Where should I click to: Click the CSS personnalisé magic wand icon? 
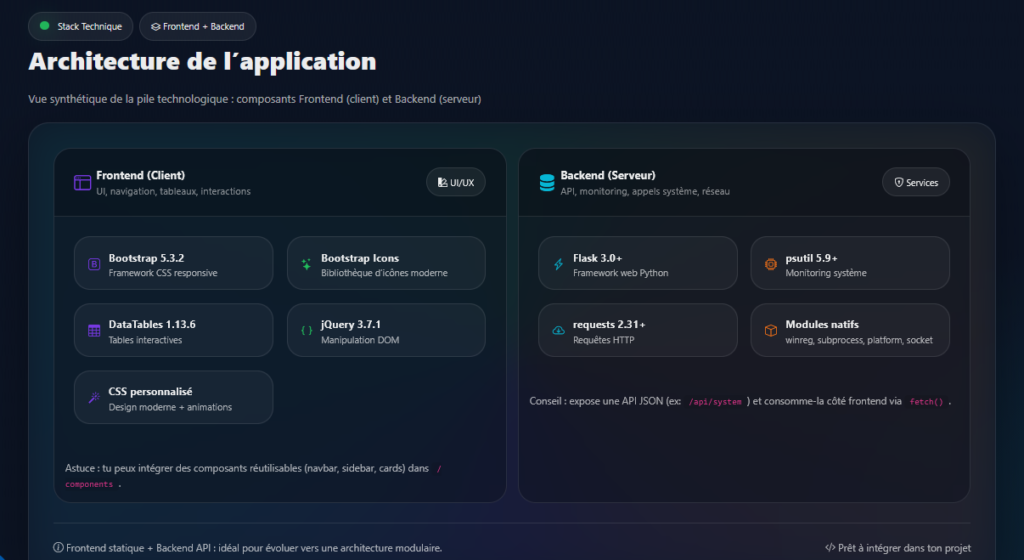94,398
